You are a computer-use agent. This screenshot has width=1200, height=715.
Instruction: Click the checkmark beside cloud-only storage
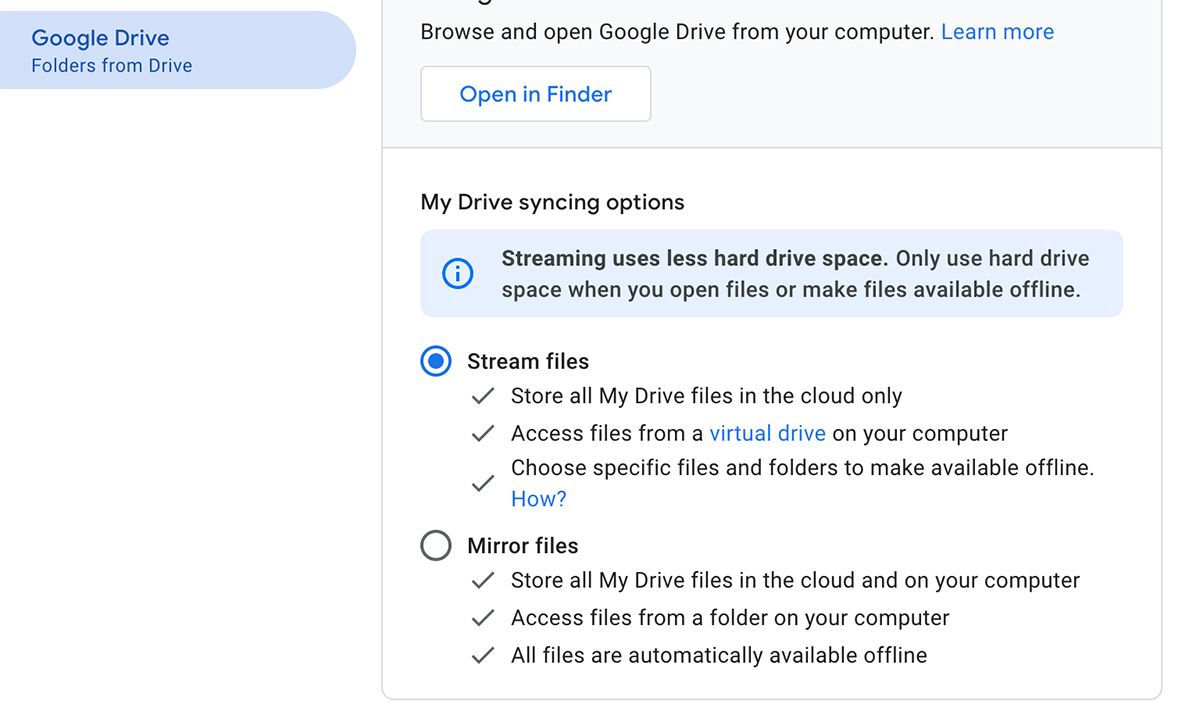482,396
